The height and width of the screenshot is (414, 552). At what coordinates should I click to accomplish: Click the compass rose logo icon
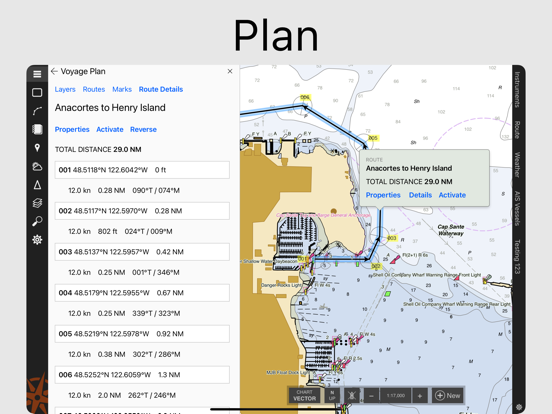(37, 394)
